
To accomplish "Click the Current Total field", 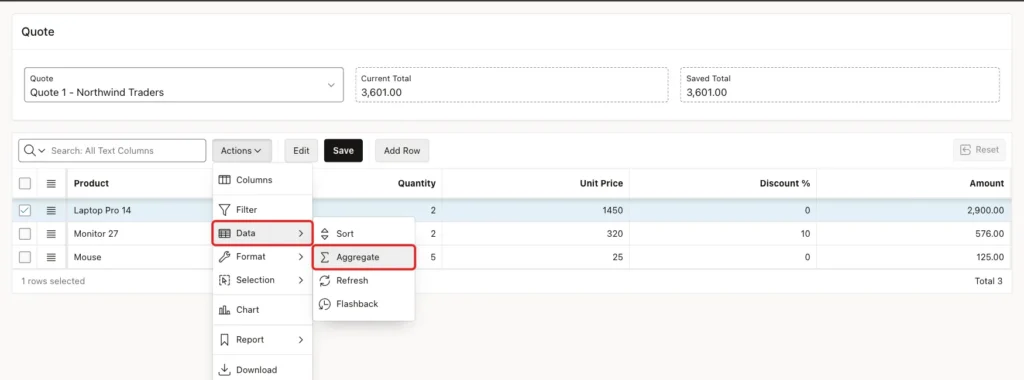I will click(x=511, y=85).
